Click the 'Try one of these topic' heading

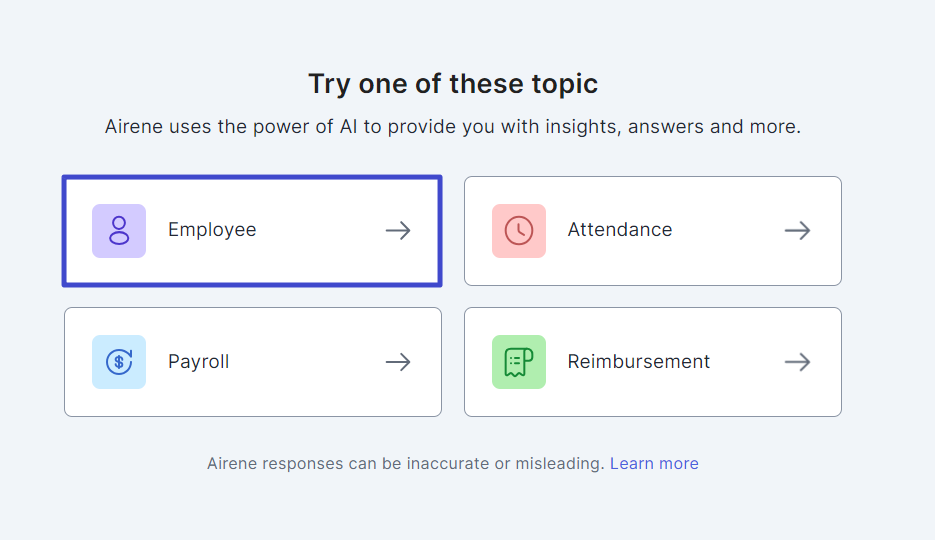(453, 84)
